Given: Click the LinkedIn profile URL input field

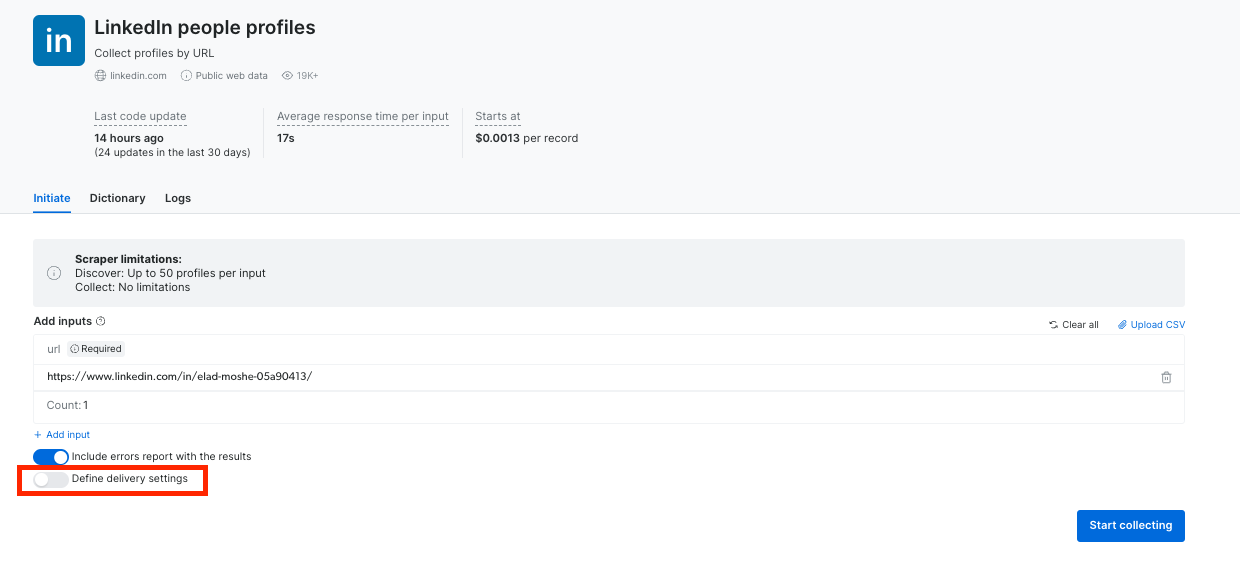Looking at the screenshot, I should pos(598,377).
